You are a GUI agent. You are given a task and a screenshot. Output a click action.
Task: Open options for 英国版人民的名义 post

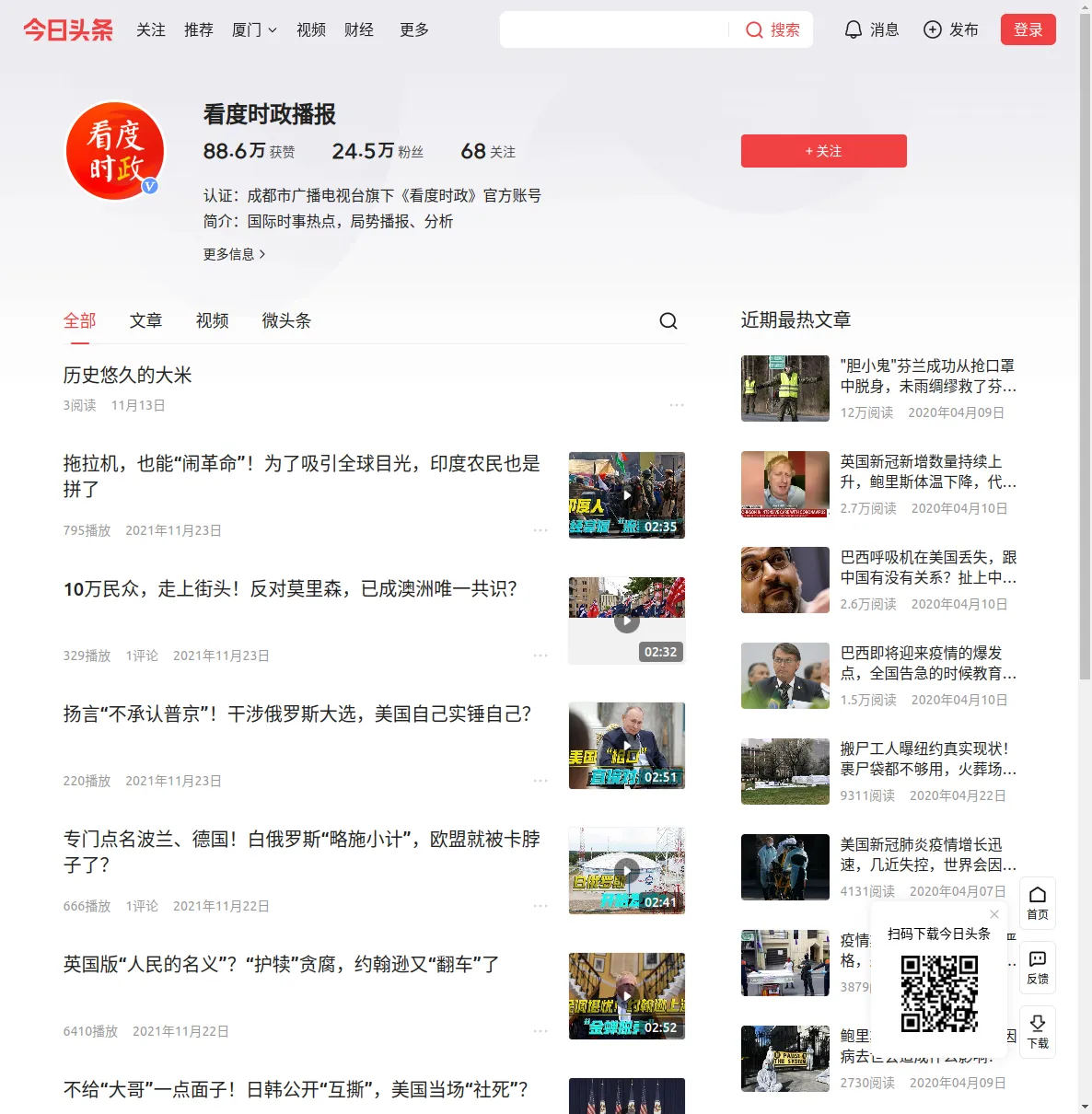(x=540, y=1031)
